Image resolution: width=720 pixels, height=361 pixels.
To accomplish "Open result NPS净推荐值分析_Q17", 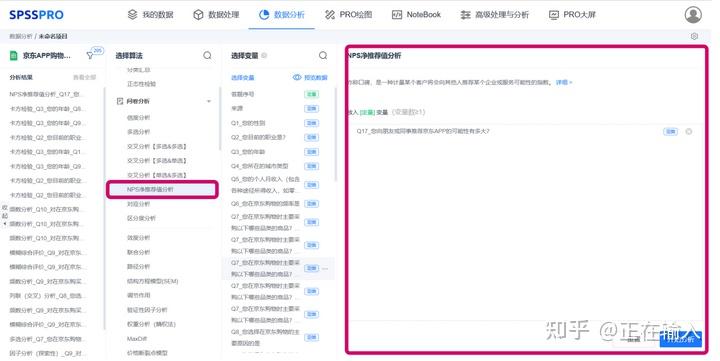I will tap(46, 94).
